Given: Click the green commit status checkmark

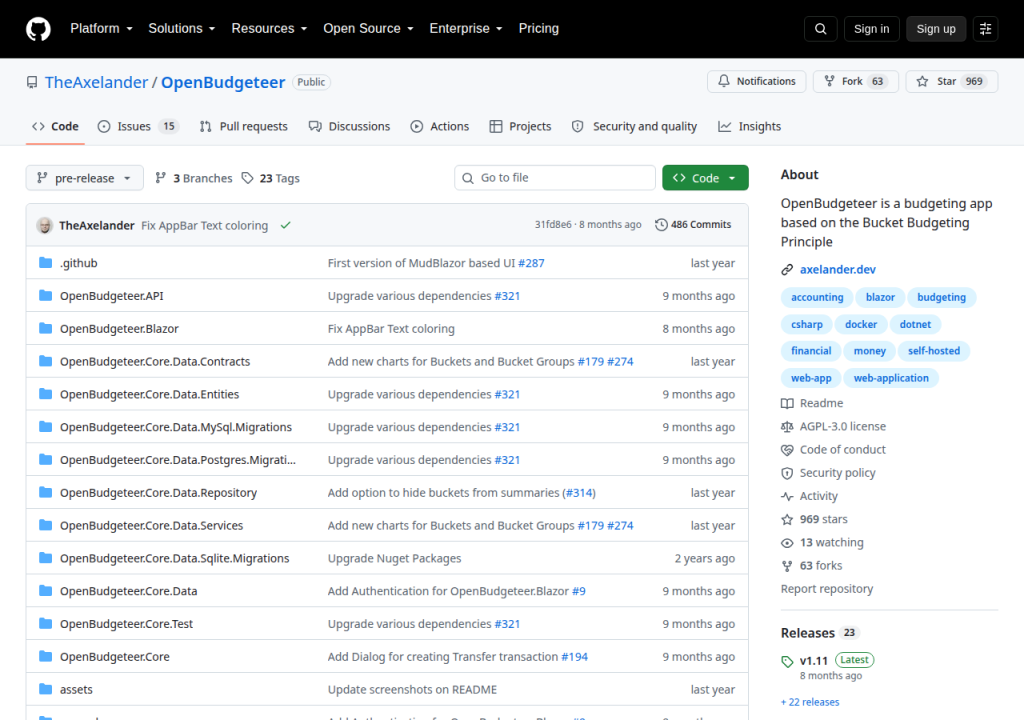Looking at the screenshot, I should pos(285,225).
